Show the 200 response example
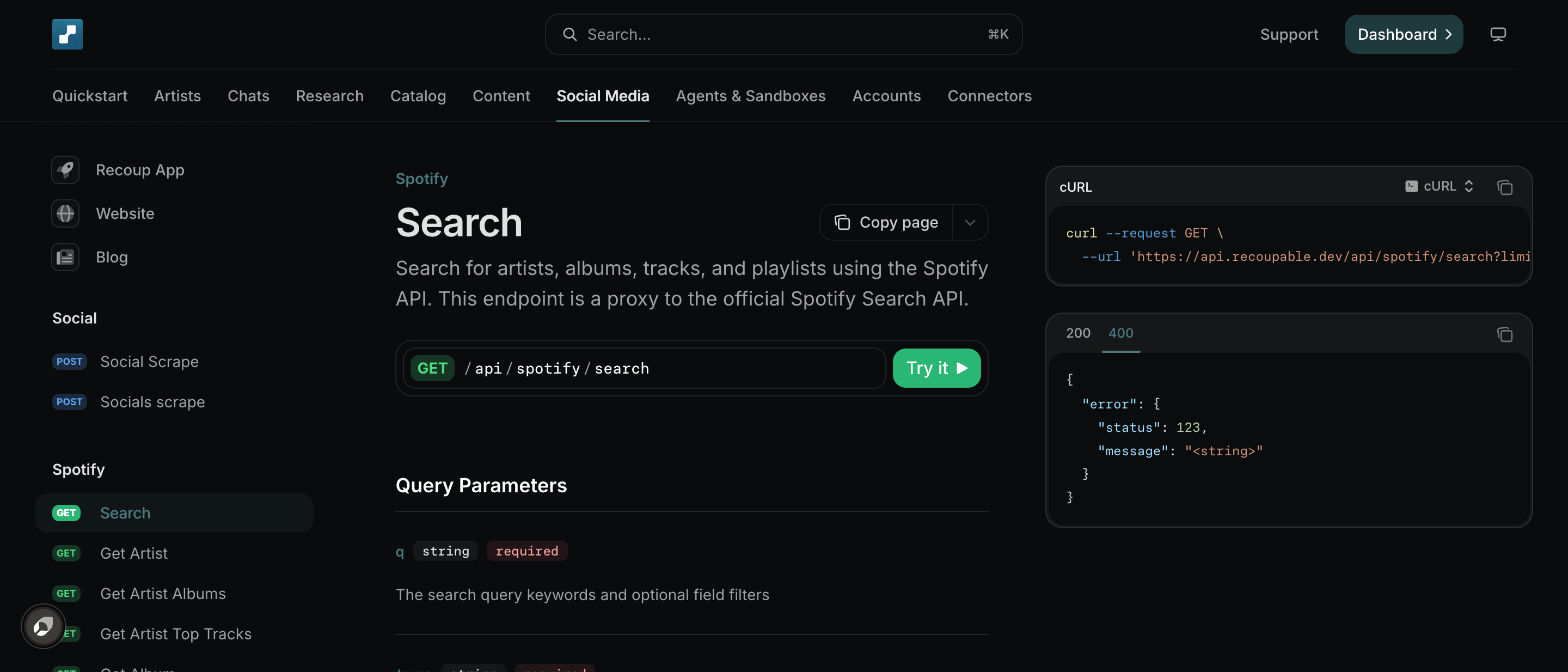Screen dimensions: 1568x672 1078,333
